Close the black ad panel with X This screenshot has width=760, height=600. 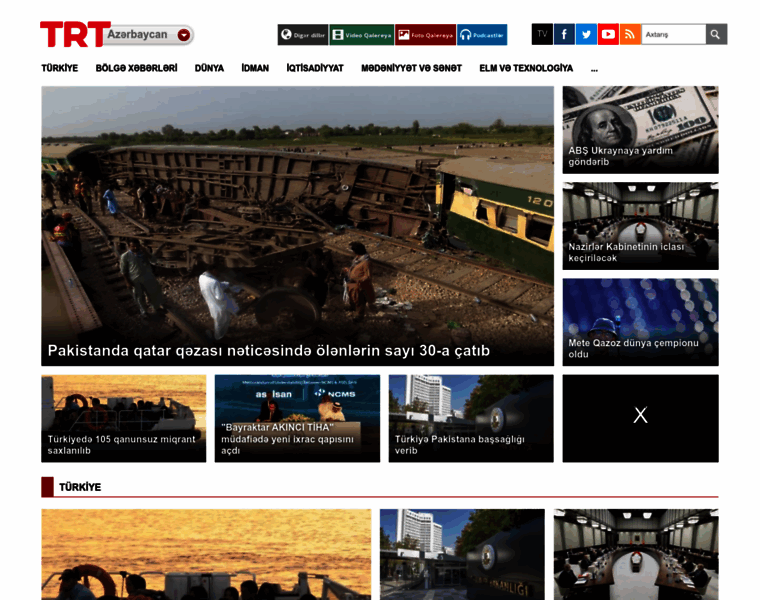(640, 415)
